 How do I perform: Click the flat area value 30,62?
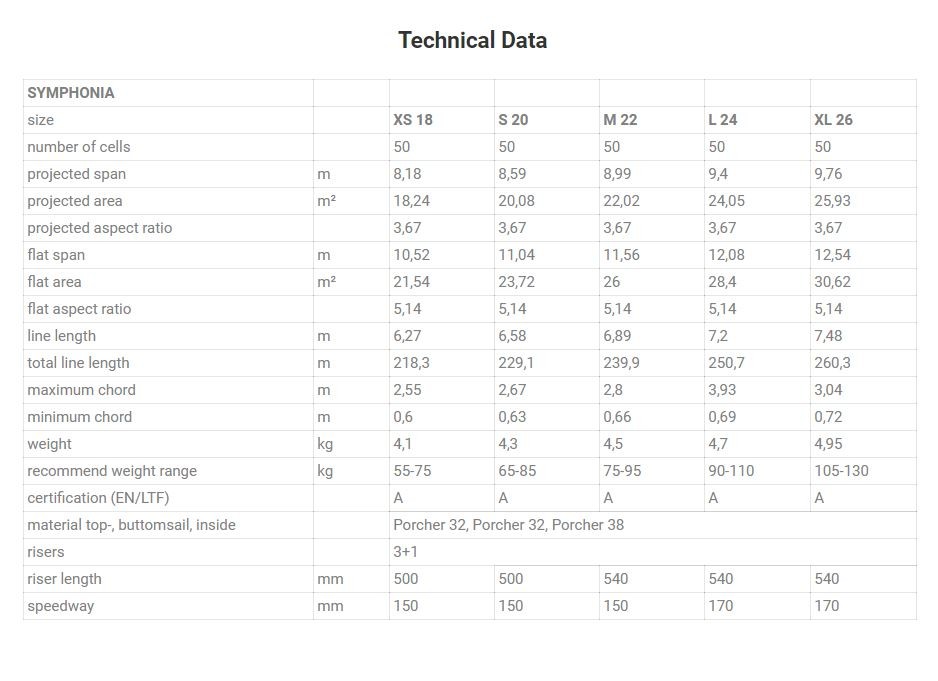832,282
